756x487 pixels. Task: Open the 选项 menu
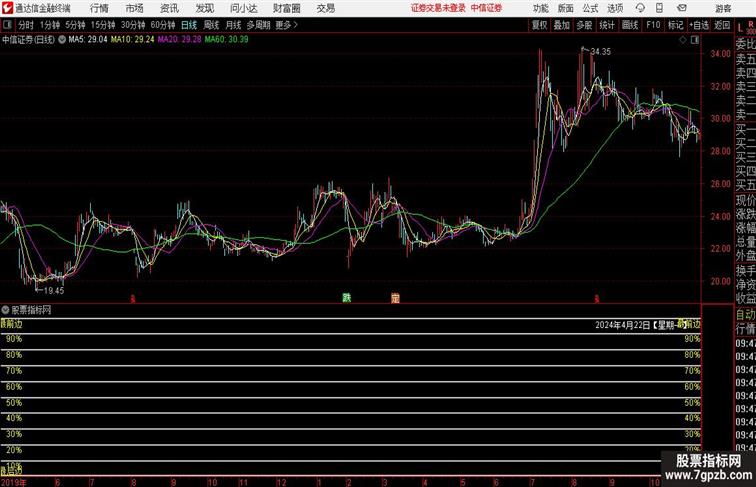coord(615,8)
